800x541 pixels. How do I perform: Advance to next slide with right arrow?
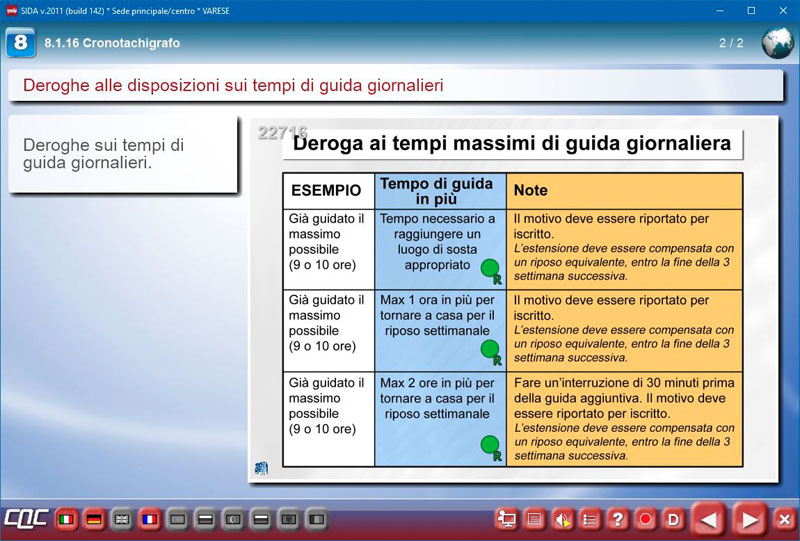click(748, 519)
